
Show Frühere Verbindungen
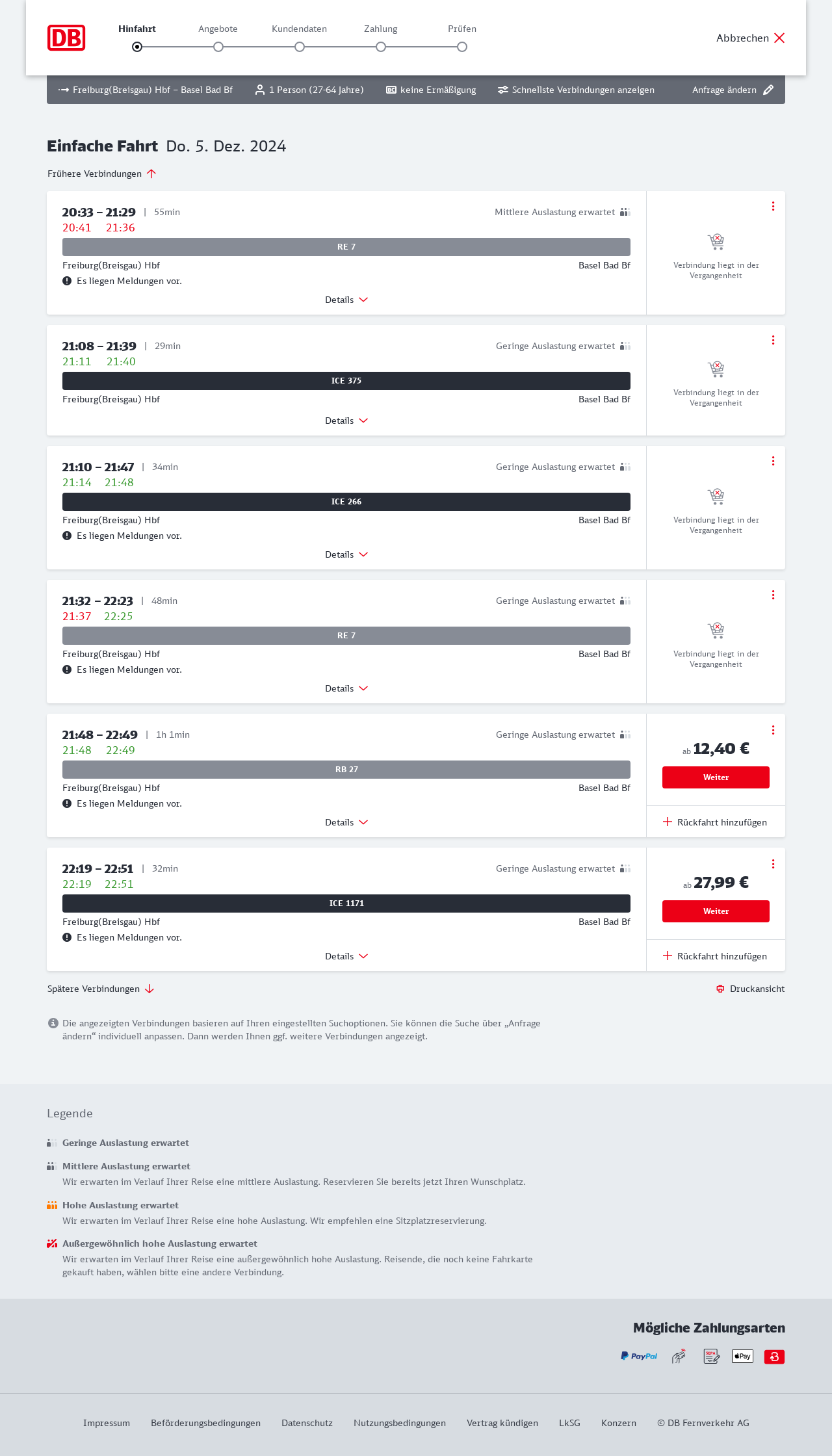click(x=102, y=174)
